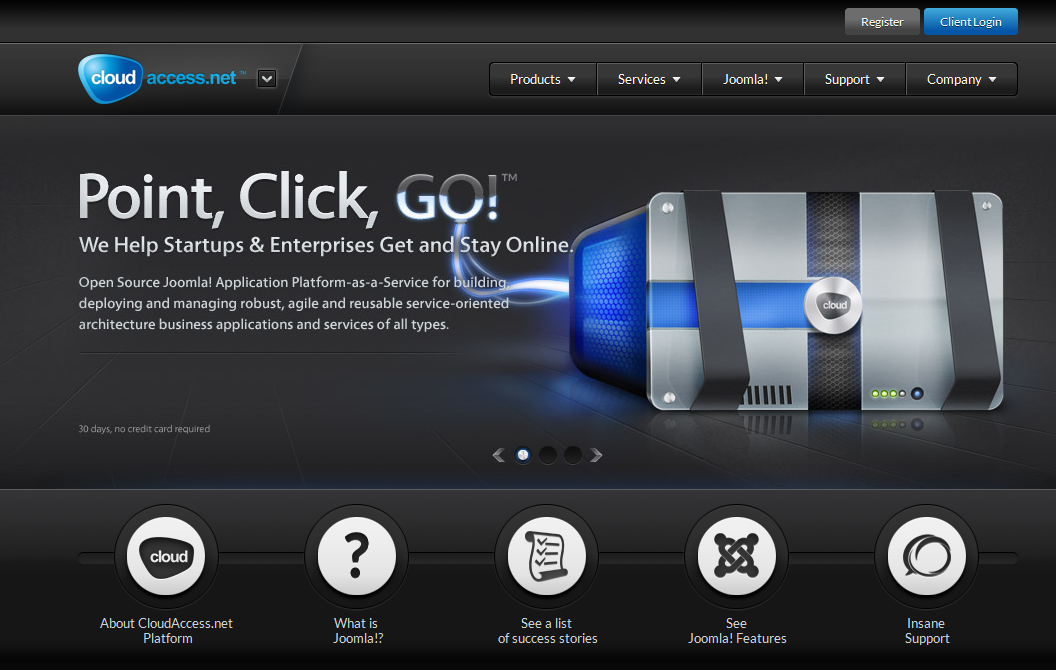The width and height of the screenshot is (1056, 671).
Task: Select the second slide indicator dot
Action: pyautogui.click(x=548, y=455)
